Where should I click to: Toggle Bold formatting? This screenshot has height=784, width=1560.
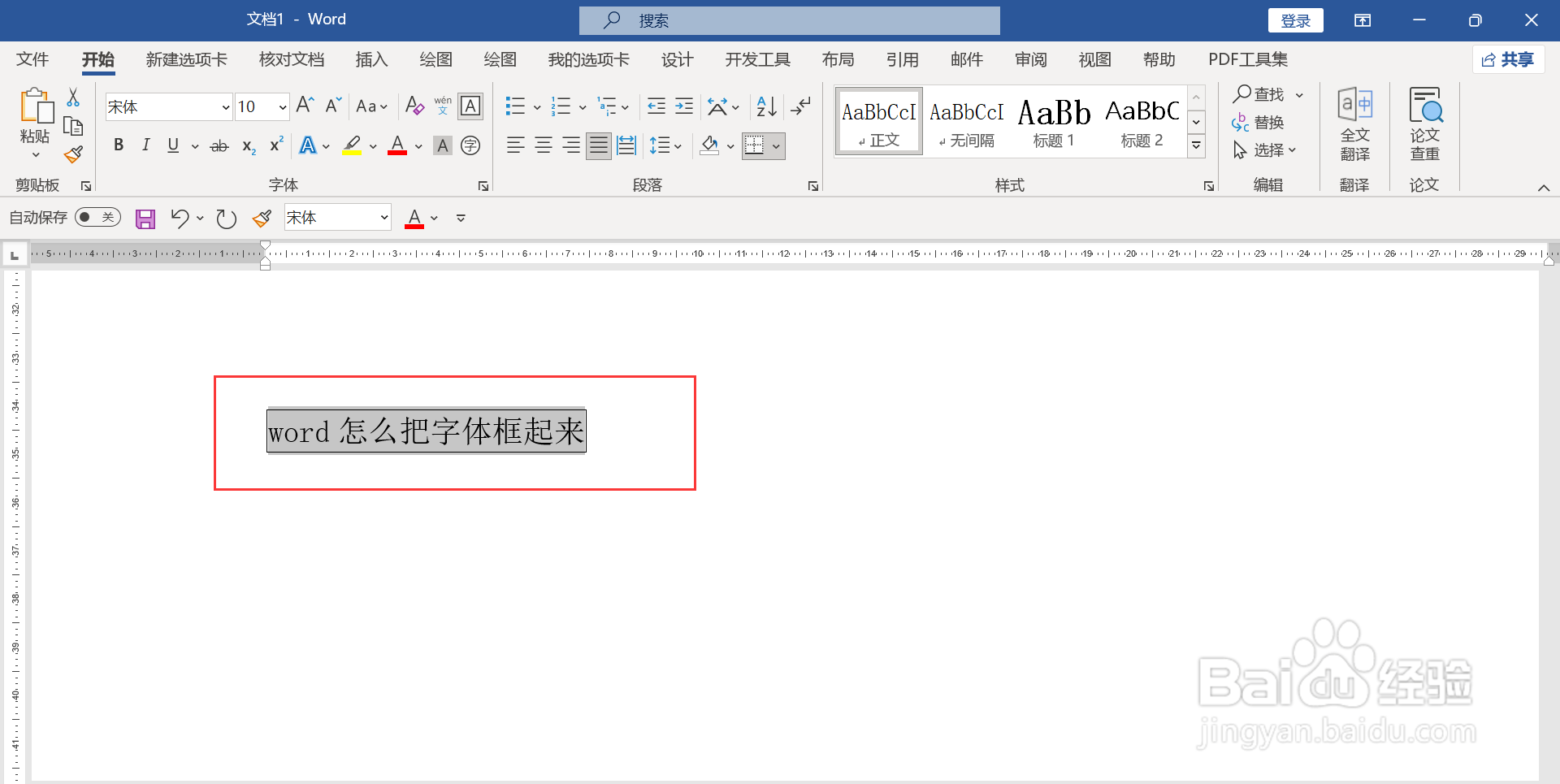119,145
